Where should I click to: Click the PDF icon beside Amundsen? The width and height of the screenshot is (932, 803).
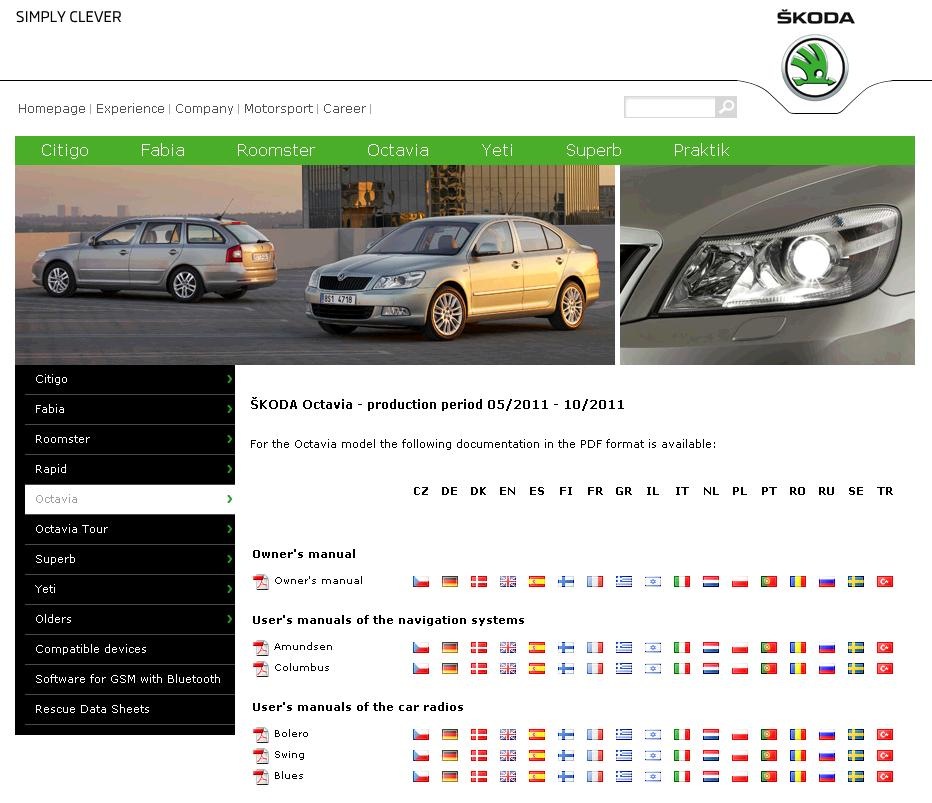click(261, 648)
